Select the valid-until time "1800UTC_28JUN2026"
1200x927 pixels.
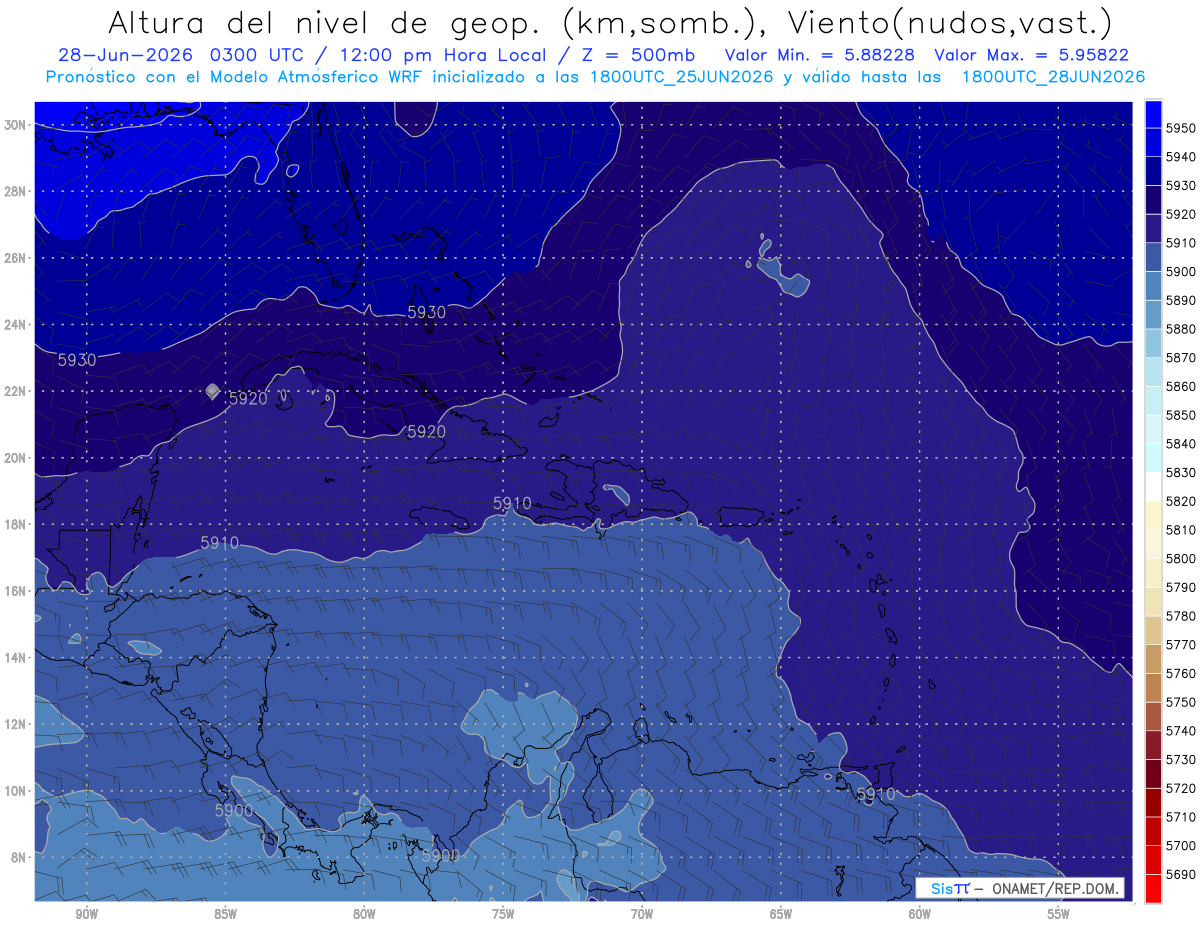click(1053, 76)
